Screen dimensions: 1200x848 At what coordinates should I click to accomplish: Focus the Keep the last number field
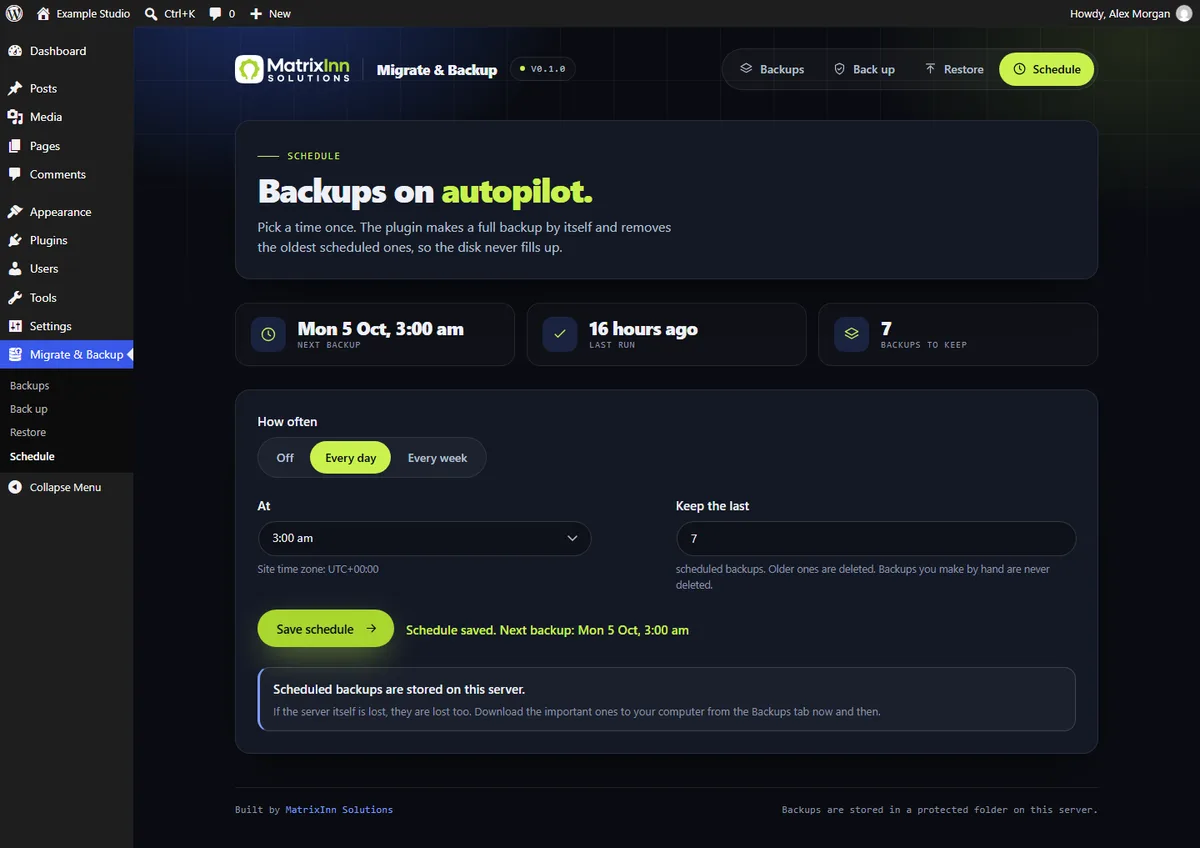(876, 538)
